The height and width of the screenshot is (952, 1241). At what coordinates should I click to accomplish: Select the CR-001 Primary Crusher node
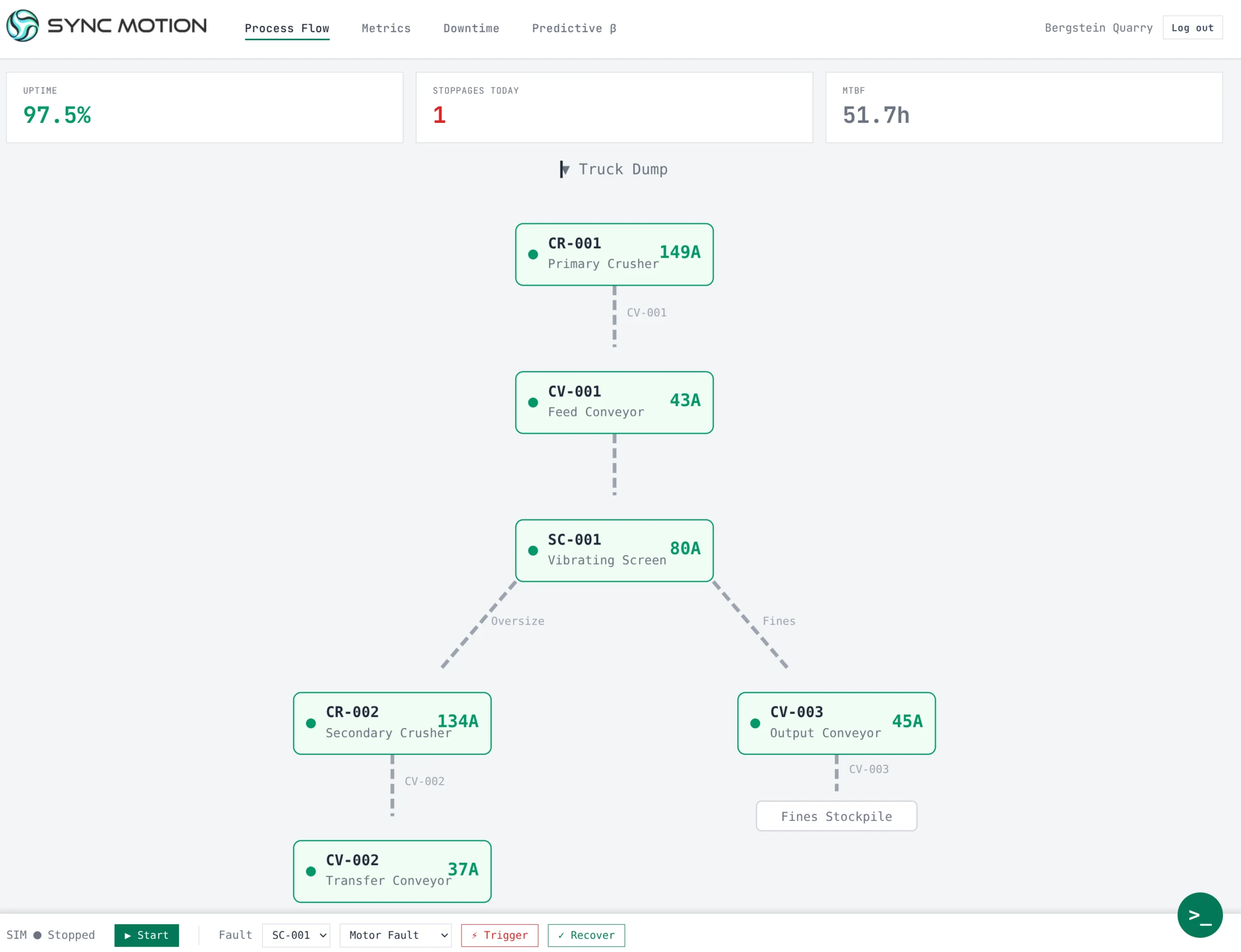(614, 255)
